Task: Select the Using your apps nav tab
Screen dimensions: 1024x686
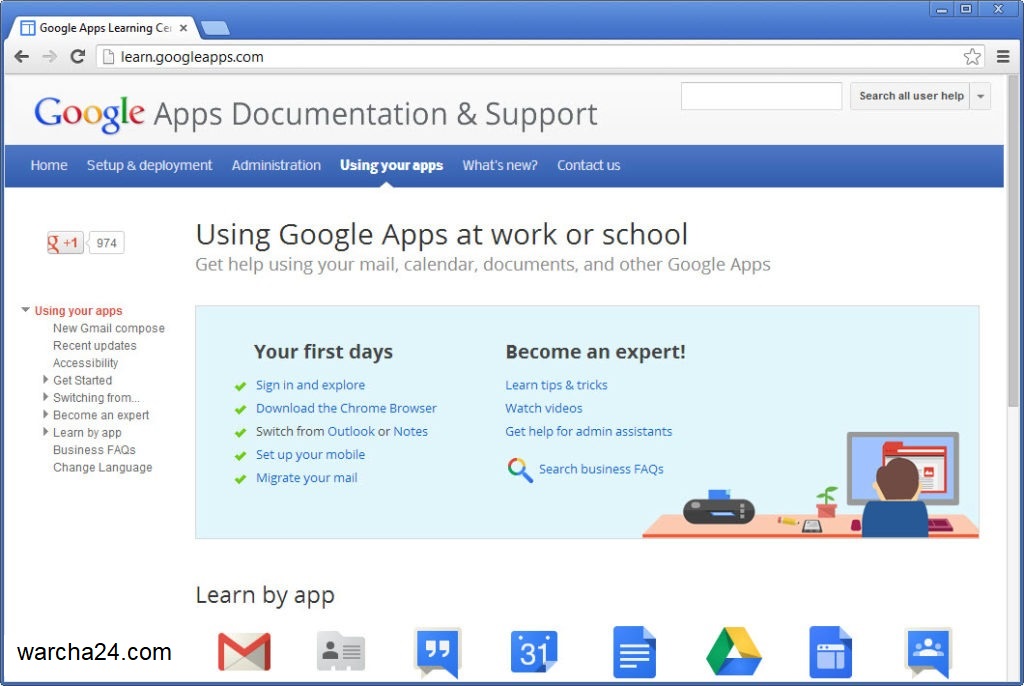Action: [391, 165]
